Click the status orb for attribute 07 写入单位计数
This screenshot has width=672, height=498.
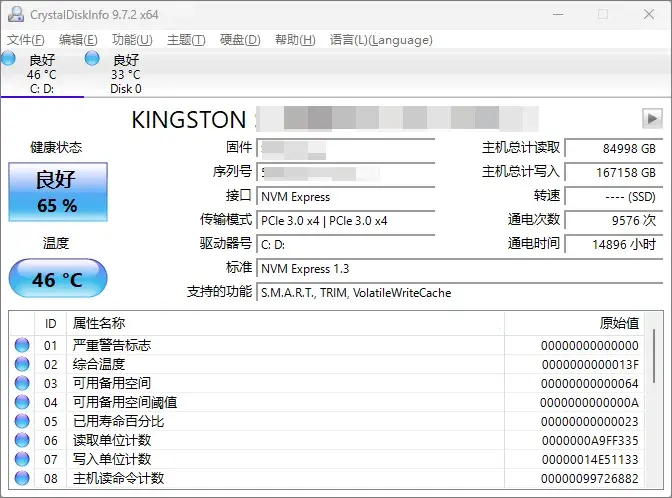[22, 459]
